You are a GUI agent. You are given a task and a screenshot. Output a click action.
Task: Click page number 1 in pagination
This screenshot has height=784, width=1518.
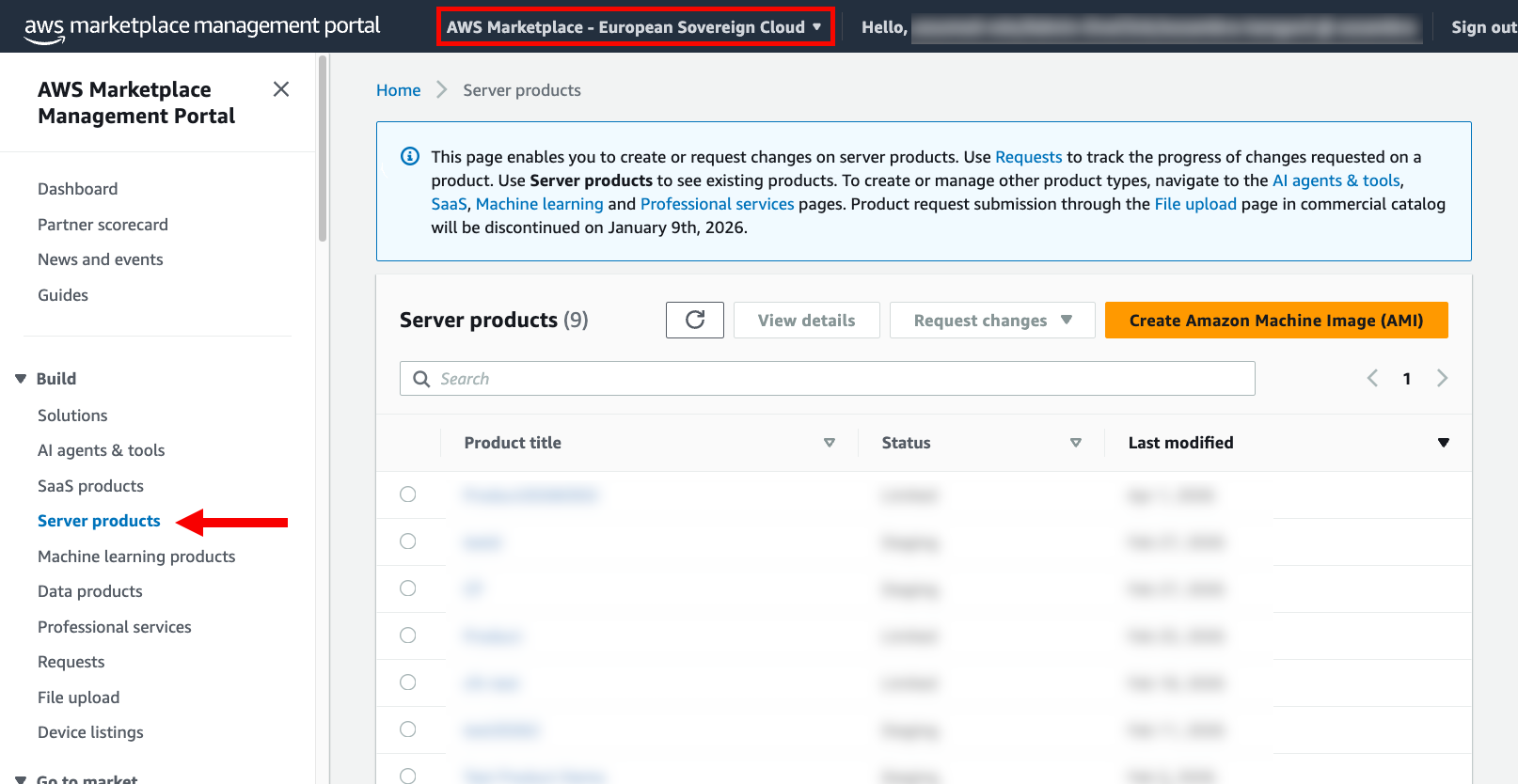(1407, 379)
